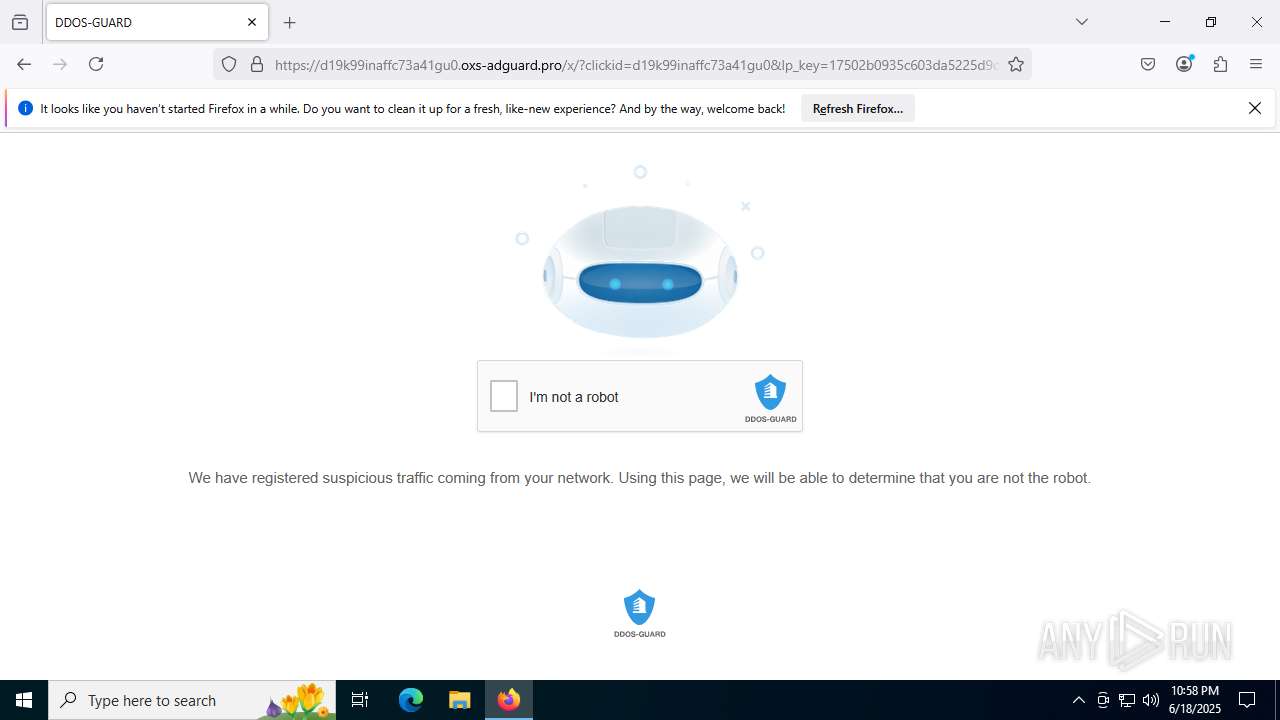The height and width of the screenshot is (720, 1280).
Task: Click Firefox taskbar icon
Action: 509,700
